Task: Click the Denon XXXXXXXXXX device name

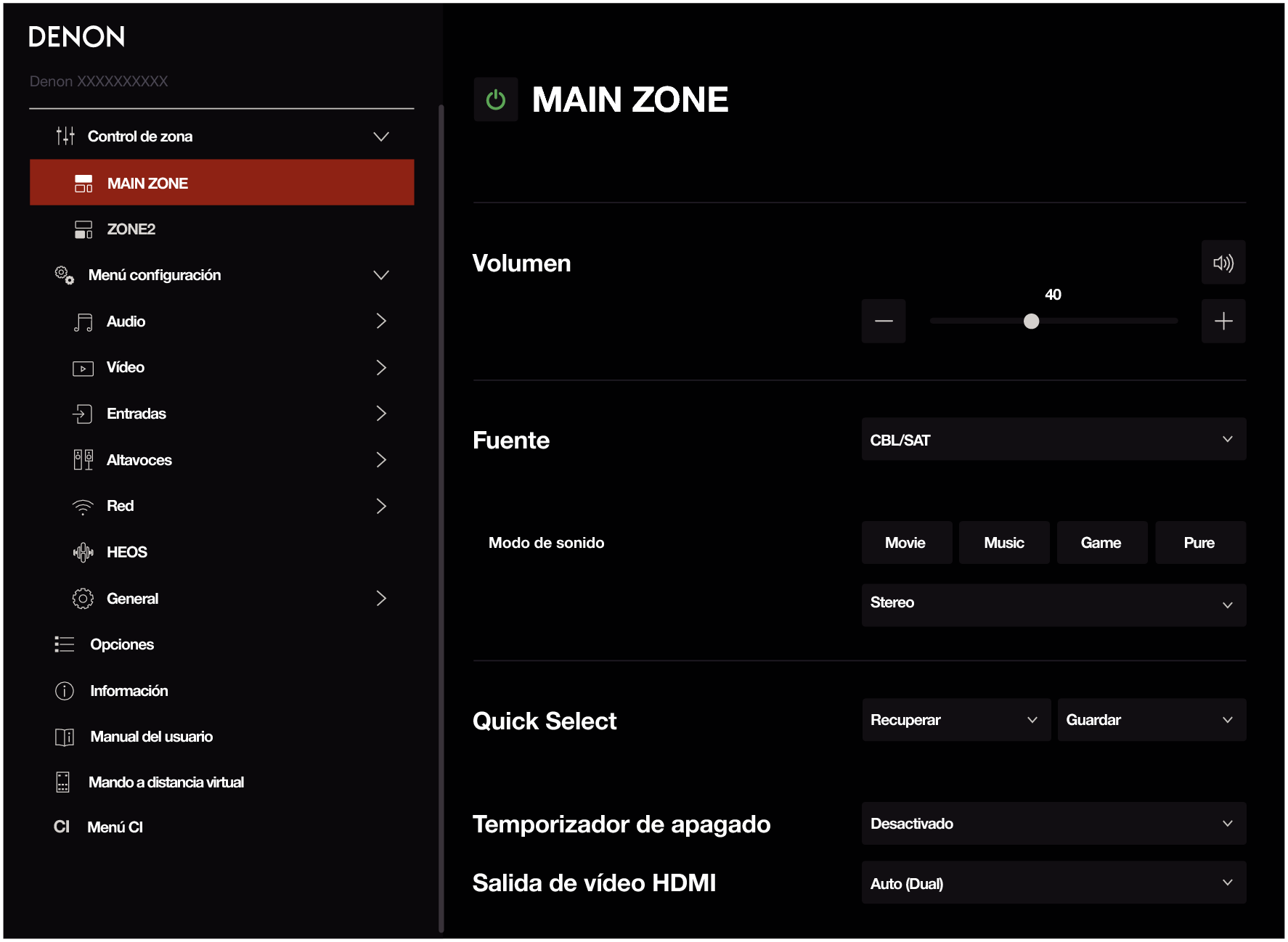Action: click(x=99, y=81)
